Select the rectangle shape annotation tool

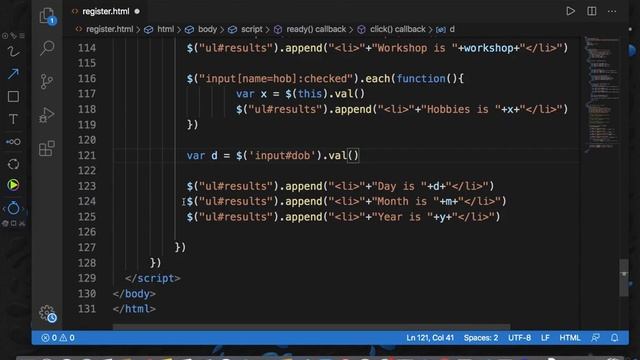tap(13, 97)
